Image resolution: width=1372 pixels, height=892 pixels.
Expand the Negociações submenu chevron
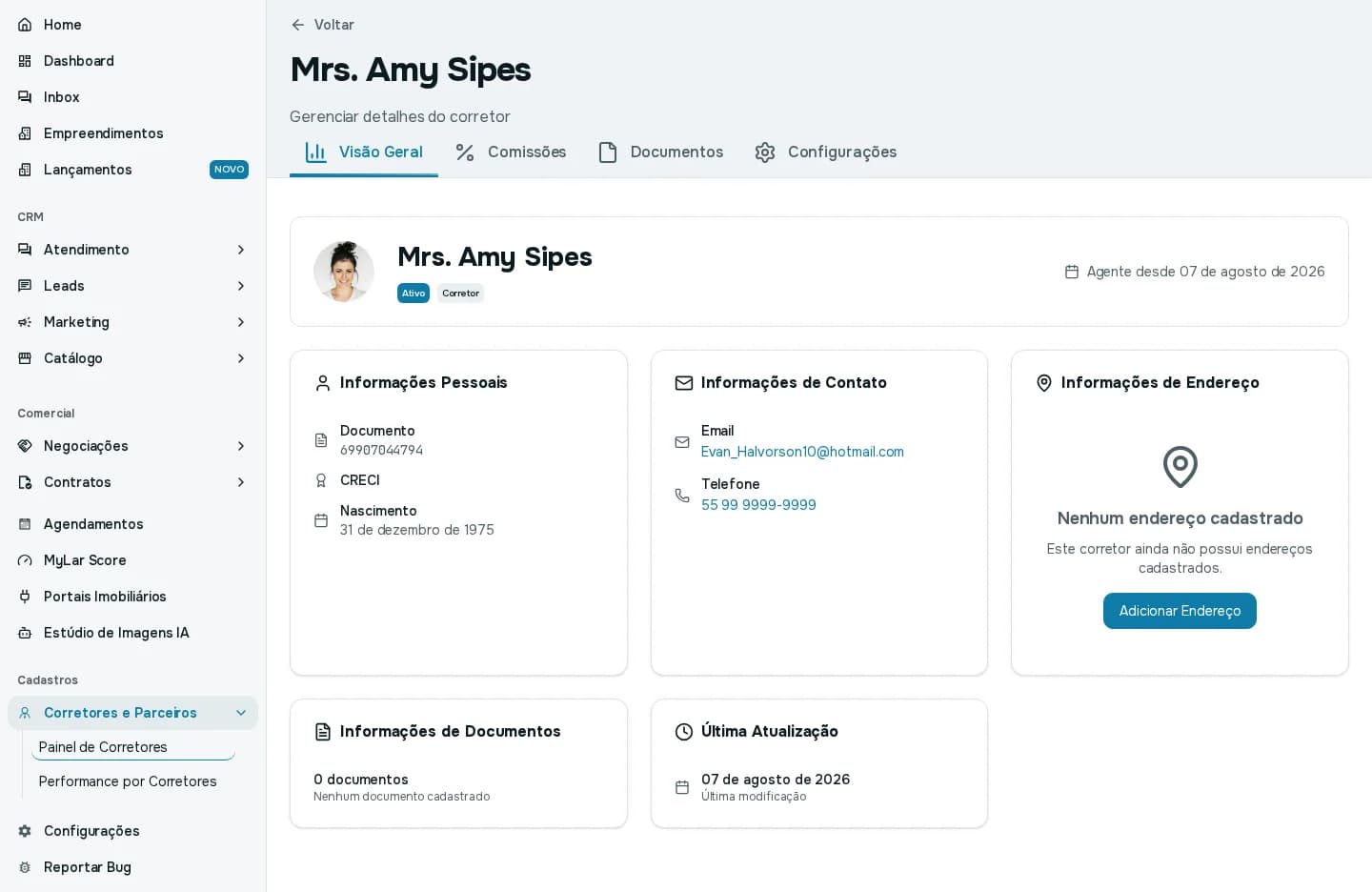point(241,446)
